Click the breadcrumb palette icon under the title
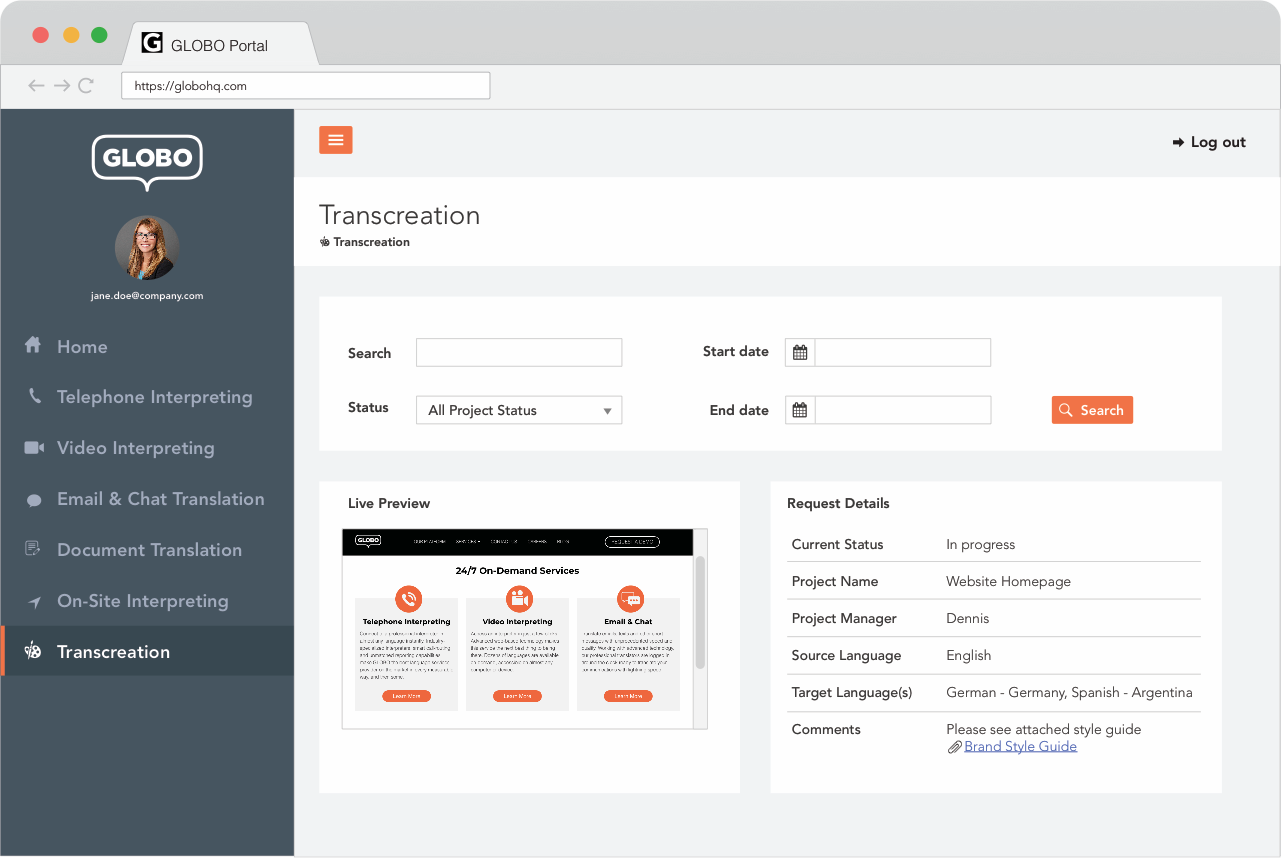 click(x=325, y=242)
